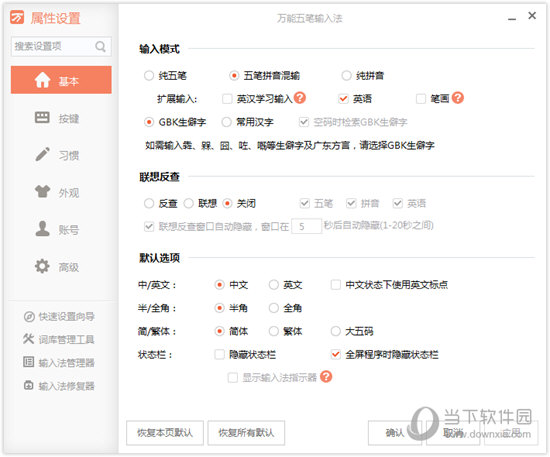Click 恢复本页默认 button
The height and width of the screenshot is (457, 550).
tap(165, 433)
